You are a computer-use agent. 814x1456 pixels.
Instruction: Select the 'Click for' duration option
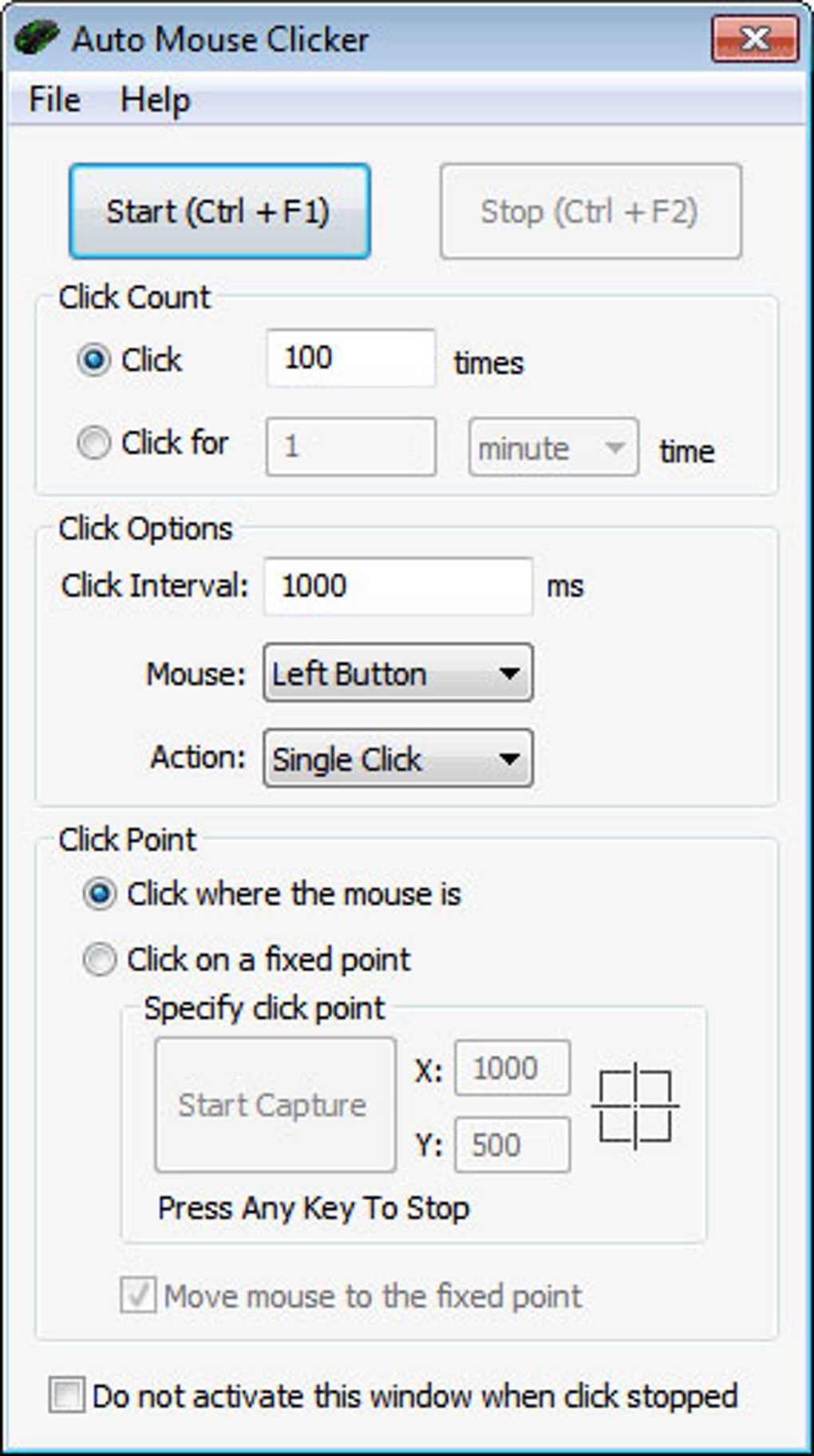click(94, 443)
